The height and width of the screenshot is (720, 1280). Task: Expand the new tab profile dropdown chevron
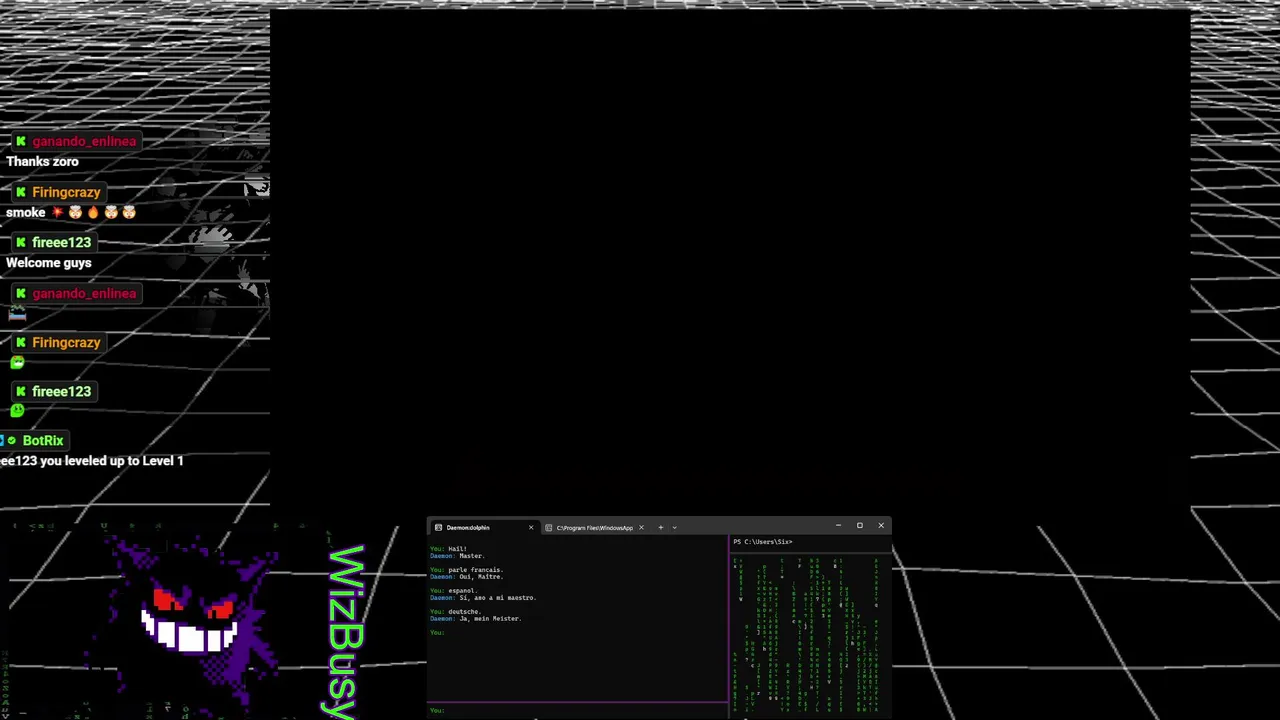pos(674,527)
